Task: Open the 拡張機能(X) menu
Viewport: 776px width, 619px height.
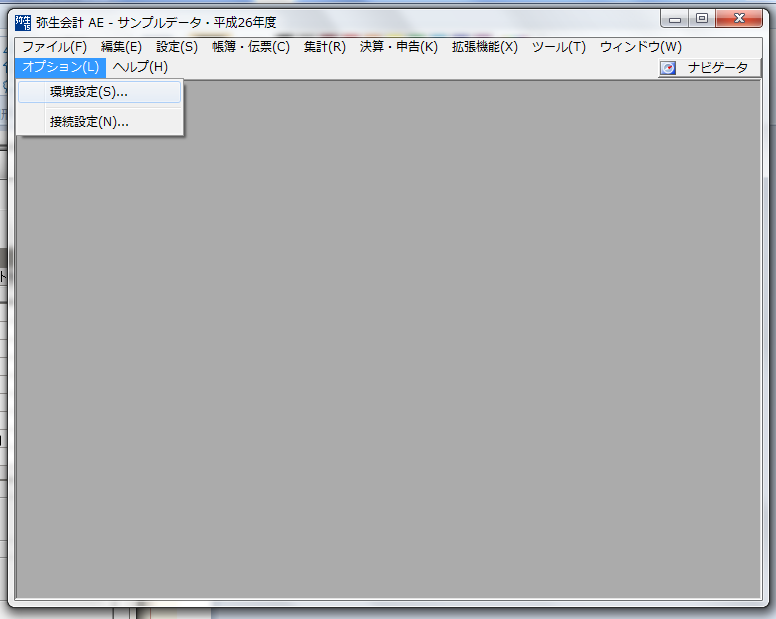Action: (x=484, y=47)
